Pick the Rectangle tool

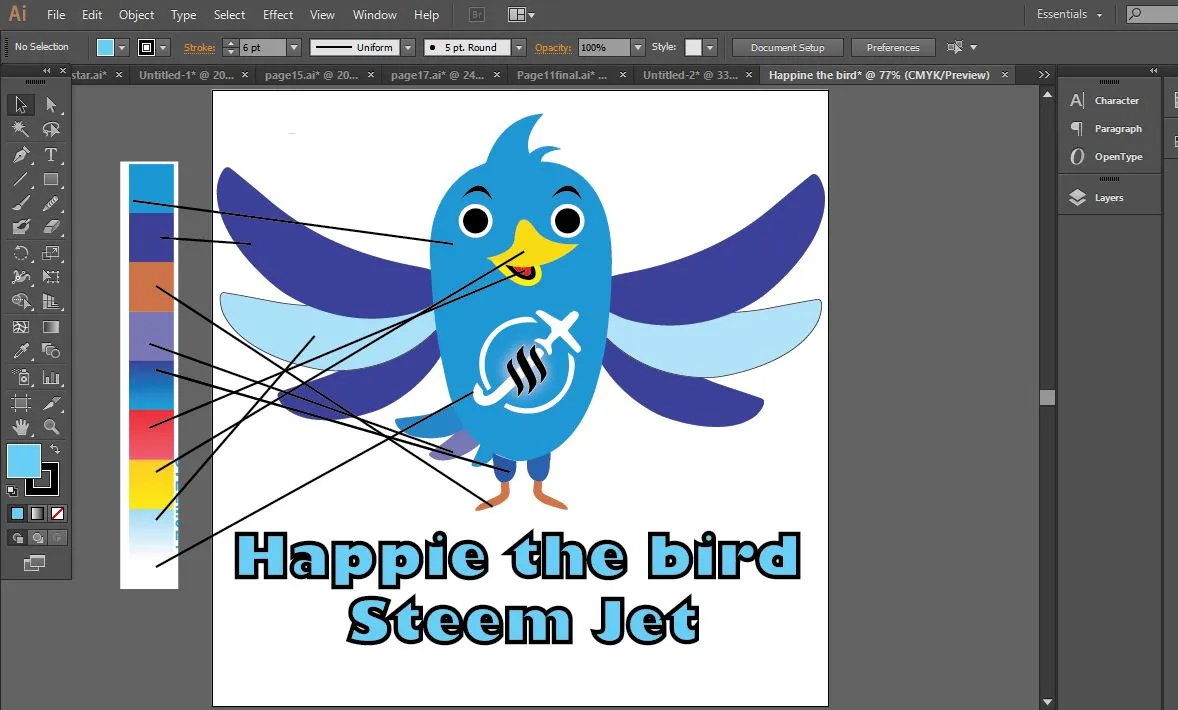[x=51, y=180]
